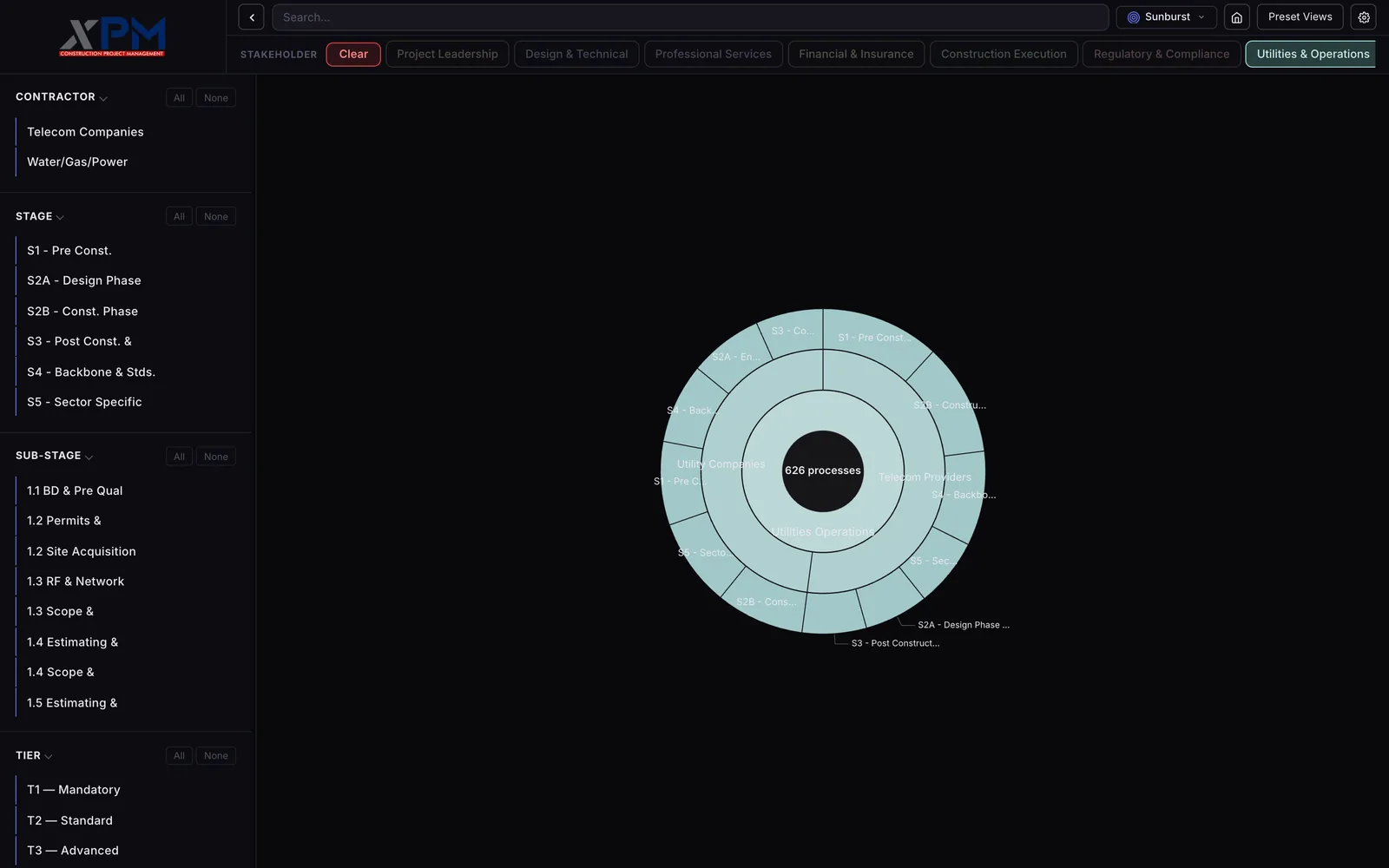This screenshot has height=868, width=1389.
Task: Deselect the Utilities & Operations stakeholder filter
Action: [1311, 54]
